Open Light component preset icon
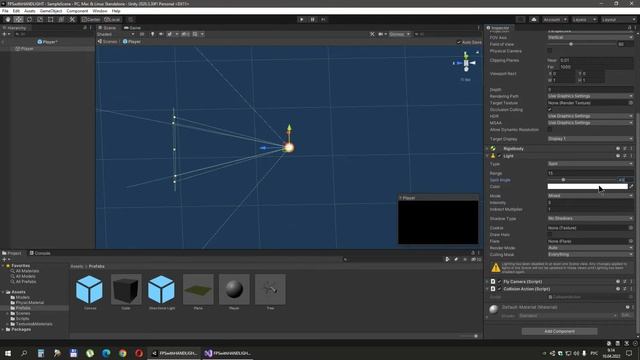640x360 pixels. (x=624, y=156)
